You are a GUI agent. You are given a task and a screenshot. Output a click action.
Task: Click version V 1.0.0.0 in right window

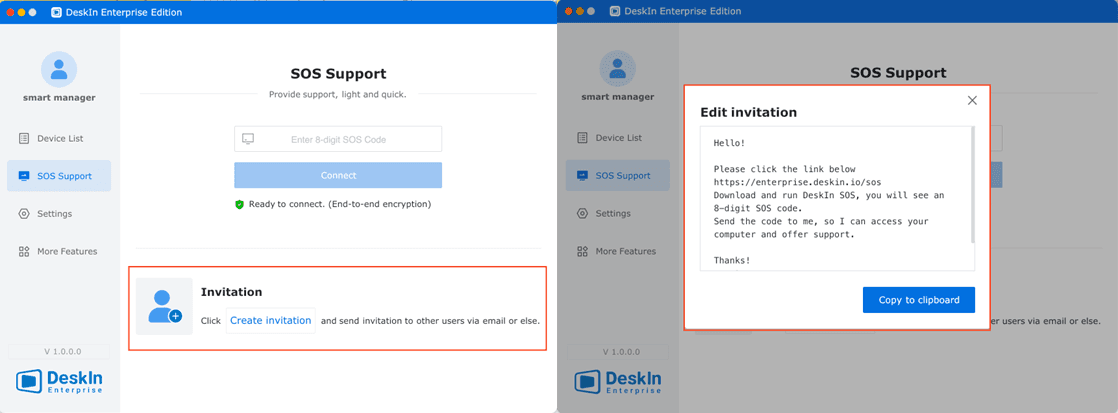617,352
